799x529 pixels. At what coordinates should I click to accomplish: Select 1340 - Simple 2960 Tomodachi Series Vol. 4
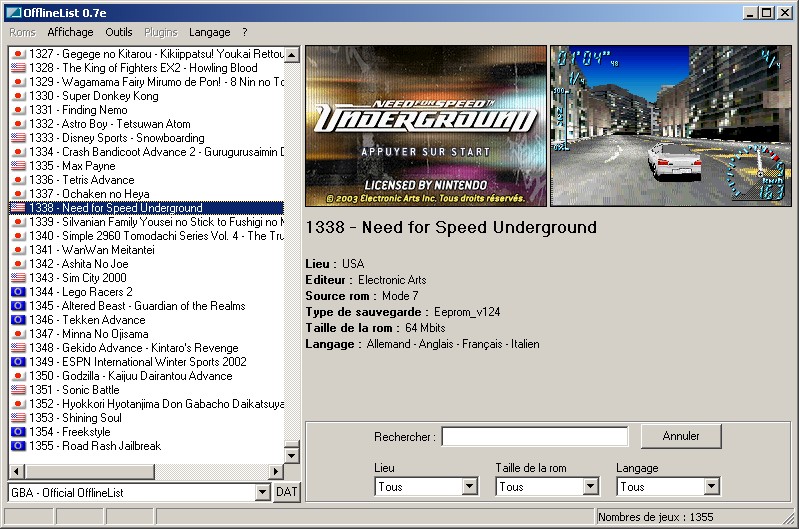tap(147, 236)
